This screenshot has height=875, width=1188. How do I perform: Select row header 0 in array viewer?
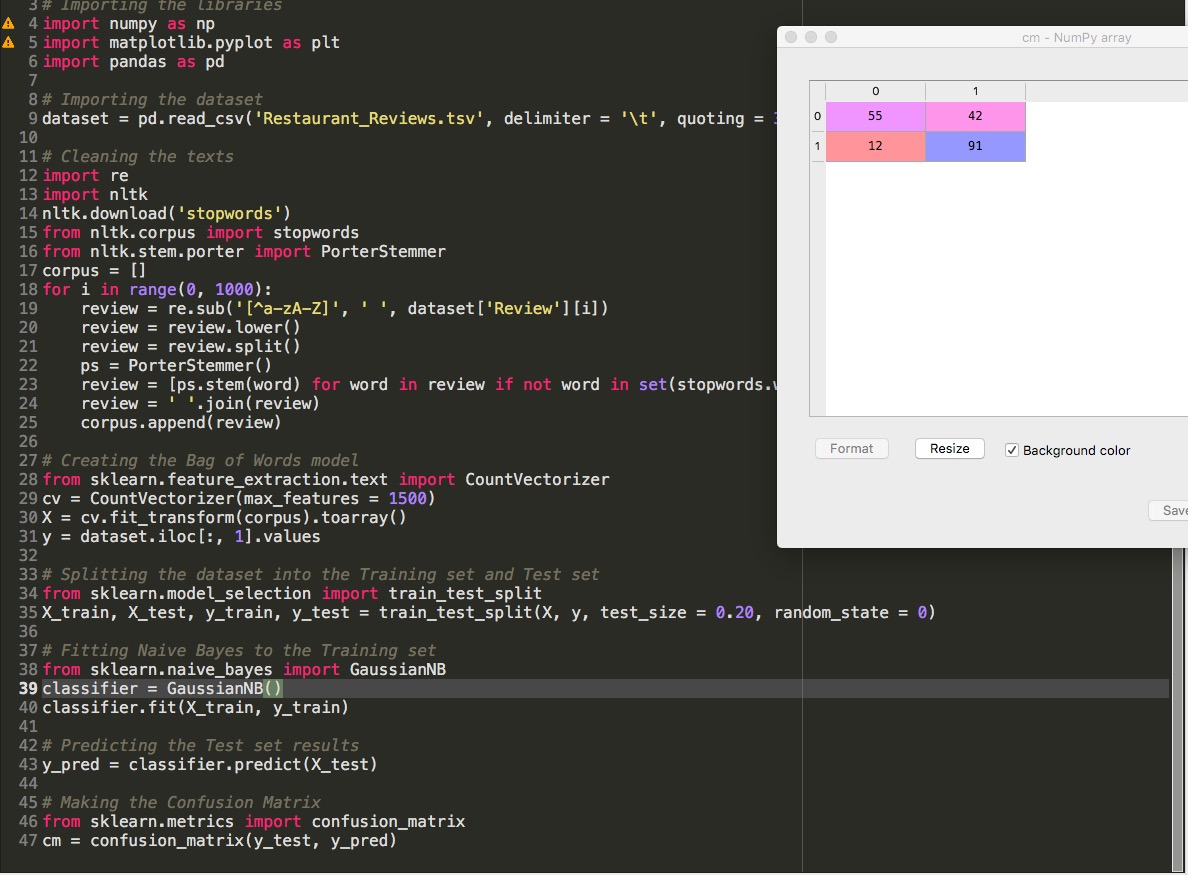pos(817,116)
